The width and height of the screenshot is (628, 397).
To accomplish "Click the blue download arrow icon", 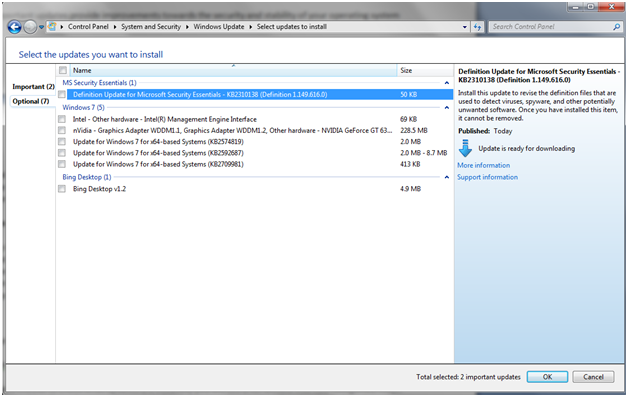I will click(x=465, y=148).
